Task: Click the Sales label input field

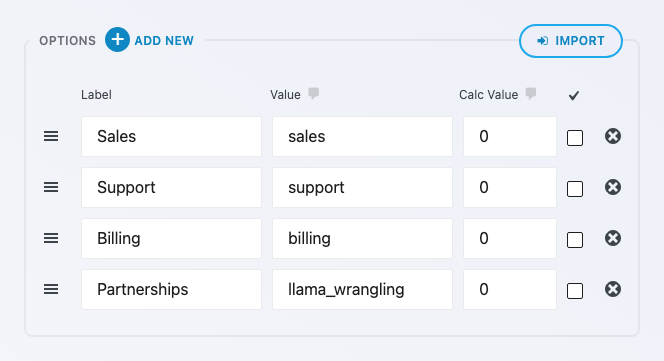Action: click(x=172, y=136)
